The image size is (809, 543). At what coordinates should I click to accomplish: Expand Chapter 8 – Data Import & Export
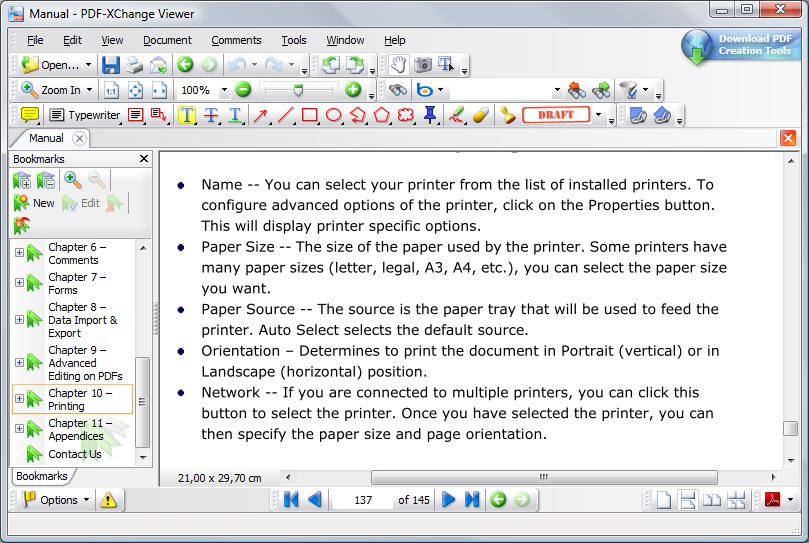pyautogui.click(x=19, y=320)
